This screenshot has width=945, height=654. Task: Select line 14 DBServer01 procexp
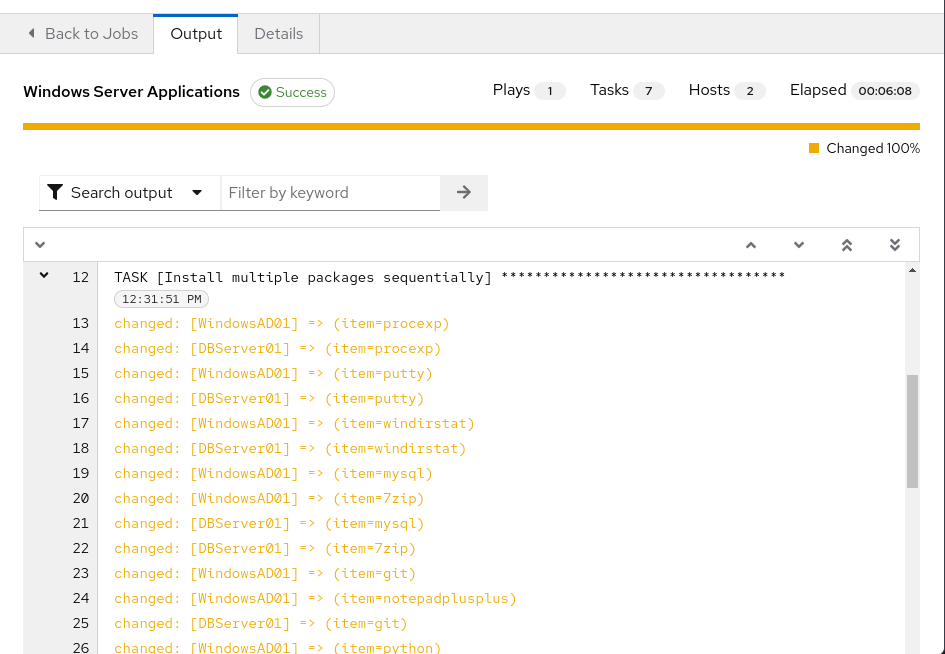pyautogui.click(x=278, y=349)
